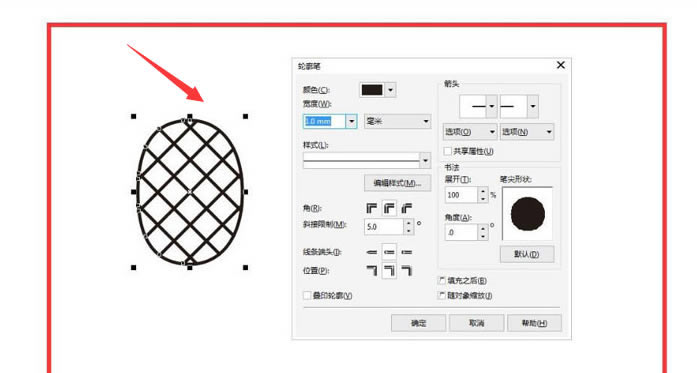The height and width of the screenshot is (373, 697).
Task: Open the 选项(N) dropdown
Action: click(x=527, y=132)
